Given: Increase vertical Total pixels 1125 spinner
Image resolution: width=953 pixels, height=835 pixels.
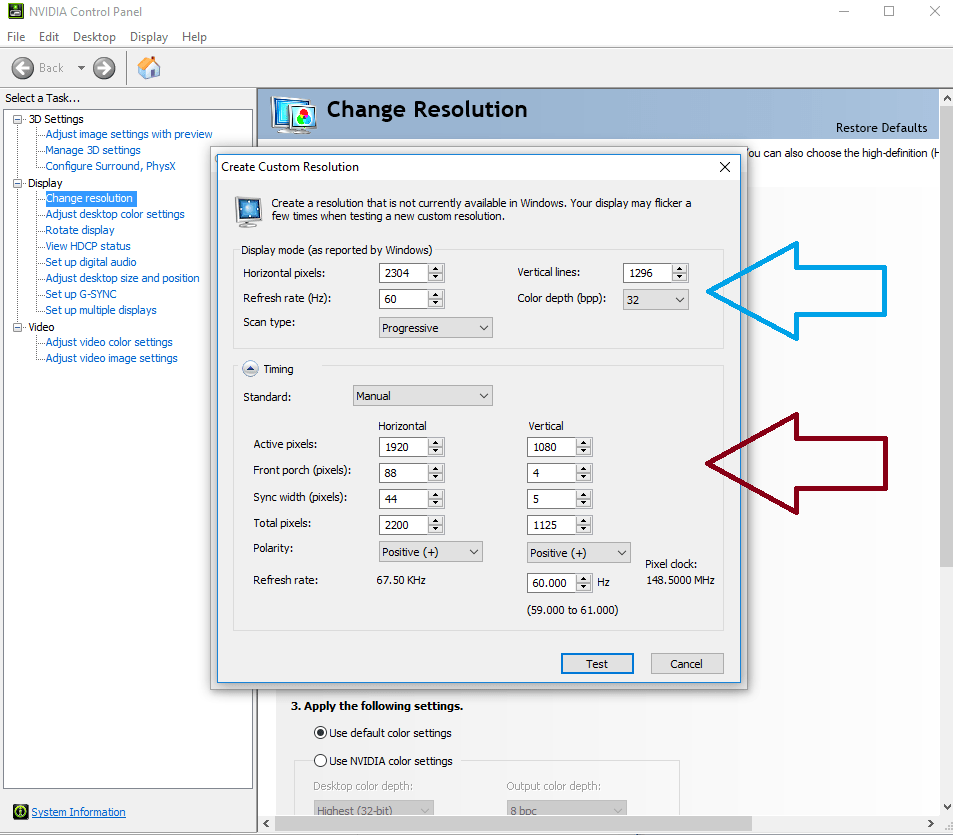Looking at the screenshot, I should click(583, 520).
